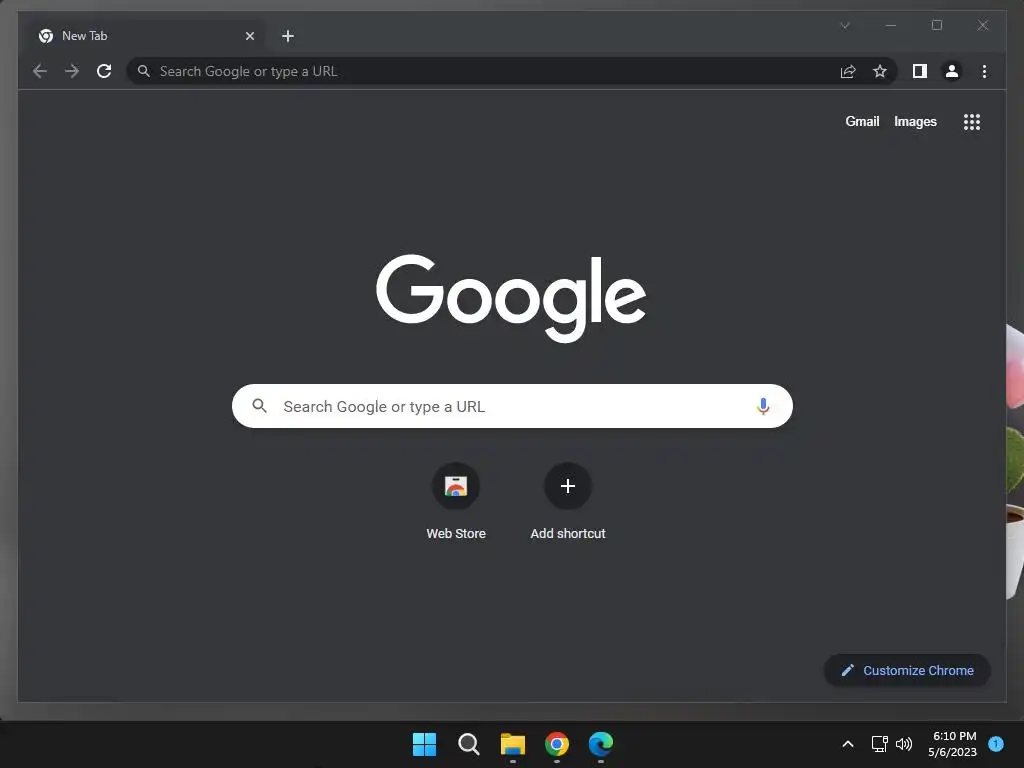The image size is (1024, 768).
Task: Open Windows taskbar search
Action: tap(468, 744)
